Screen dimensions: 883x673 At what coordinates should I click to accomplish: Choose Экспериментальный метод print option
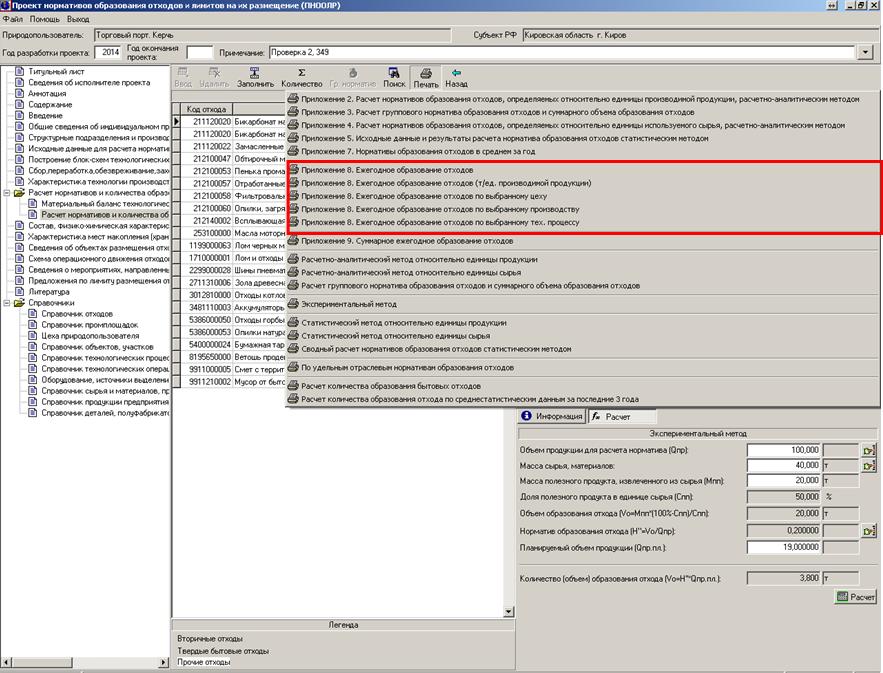point(349,303)
